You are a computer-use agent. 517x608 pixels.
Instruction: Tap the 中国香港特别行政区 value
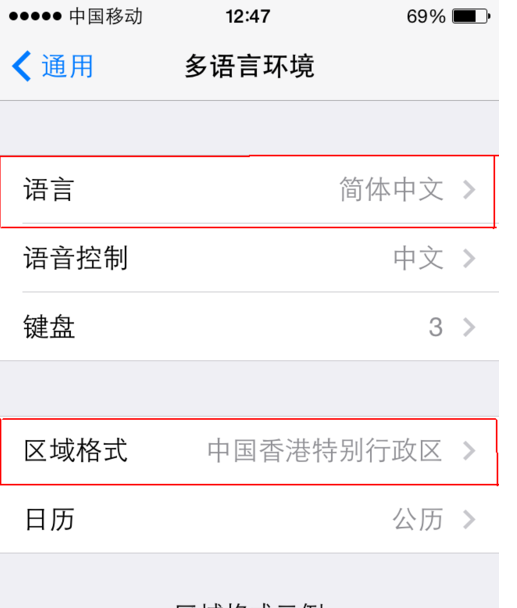click(325, 451)
